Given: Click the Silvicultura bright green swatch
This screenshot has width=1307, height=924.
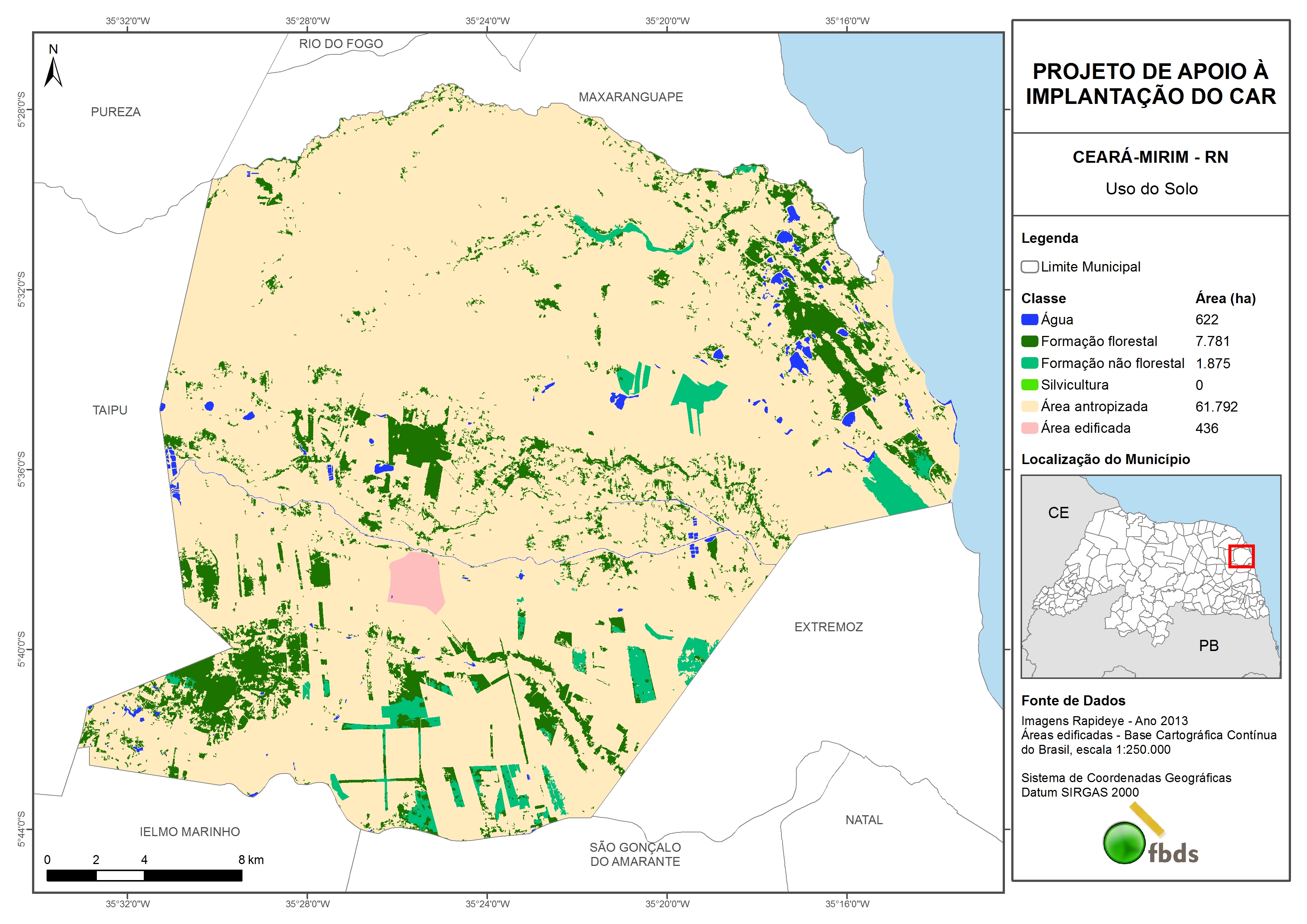Looking at the screenshot, I should click(x=1029, y=384).
